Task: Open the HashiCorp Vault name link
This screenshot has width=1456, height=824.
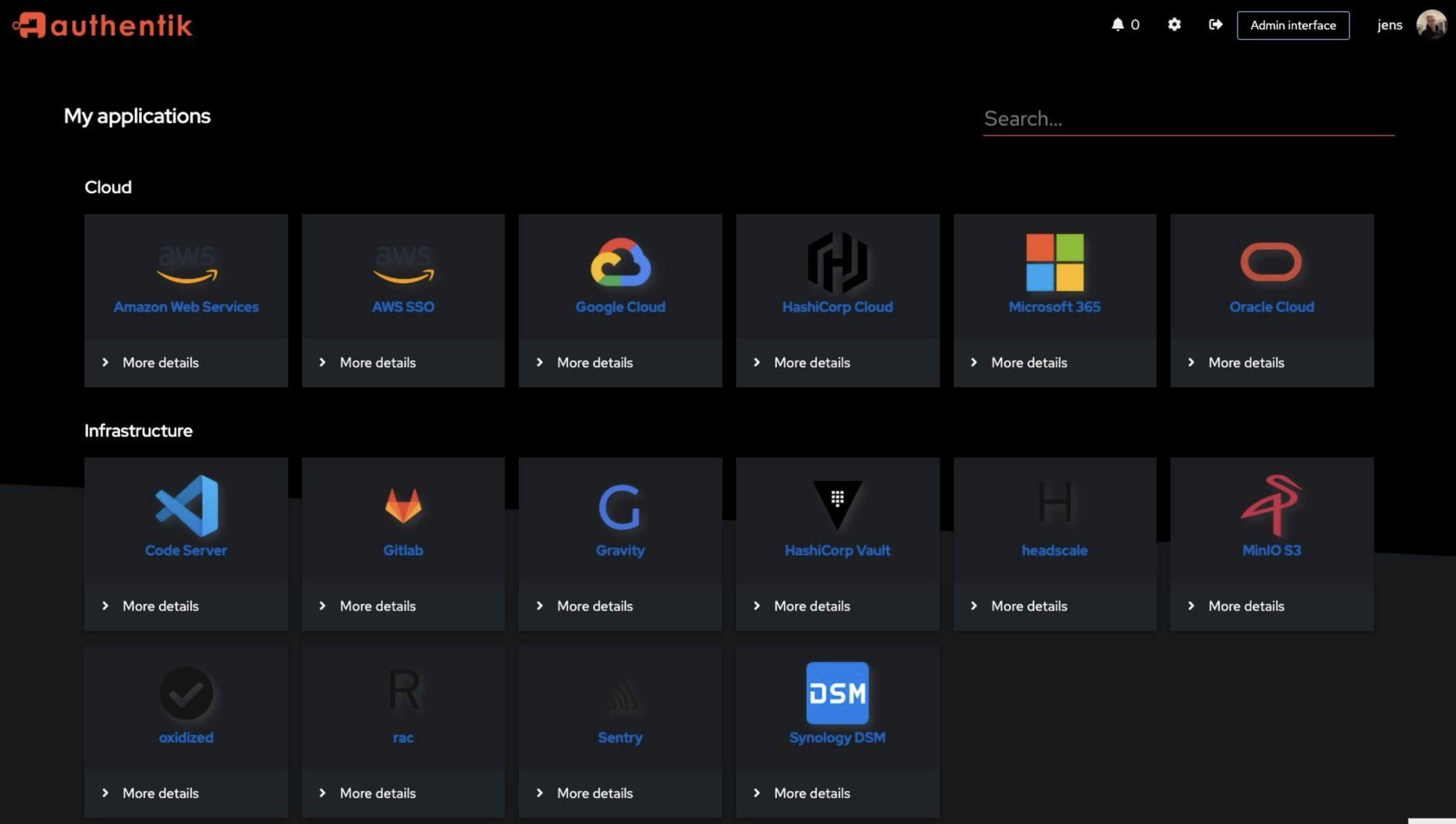Action: pyautogui.click(x=837, y=550)
